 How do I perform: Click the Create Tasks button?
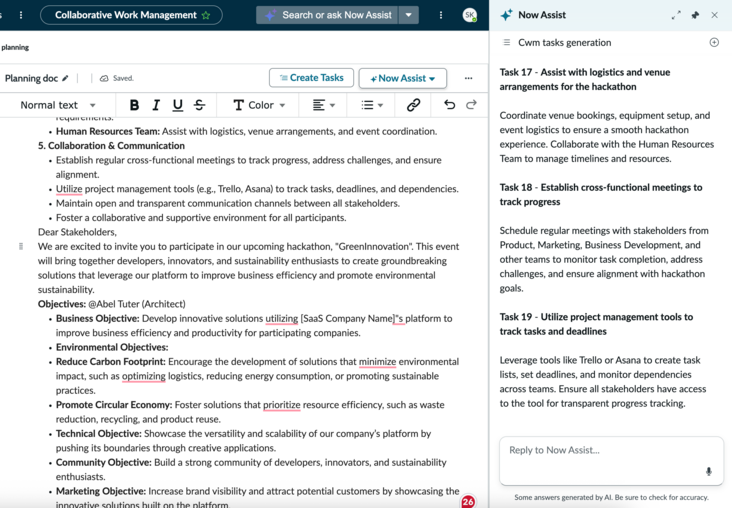tap(311, 78)
